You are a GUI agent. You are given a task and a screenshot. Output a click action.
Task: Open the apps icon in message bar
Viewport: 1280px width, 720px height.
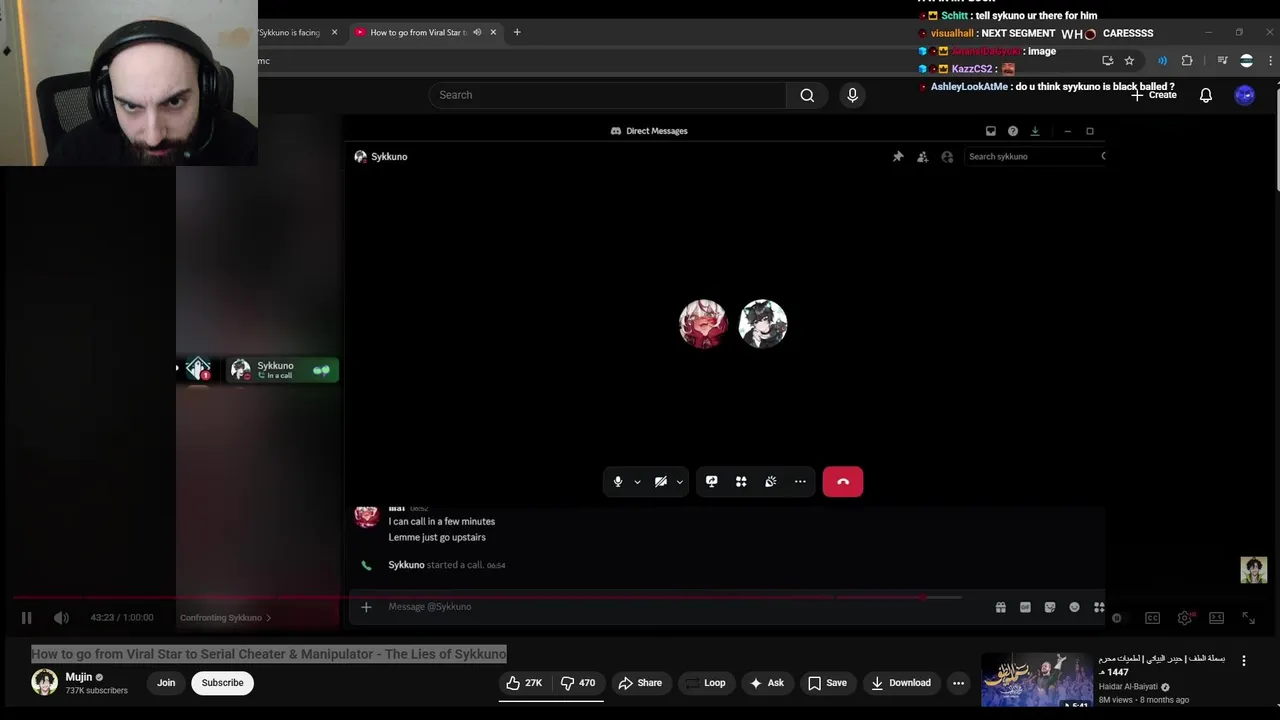1099,607
